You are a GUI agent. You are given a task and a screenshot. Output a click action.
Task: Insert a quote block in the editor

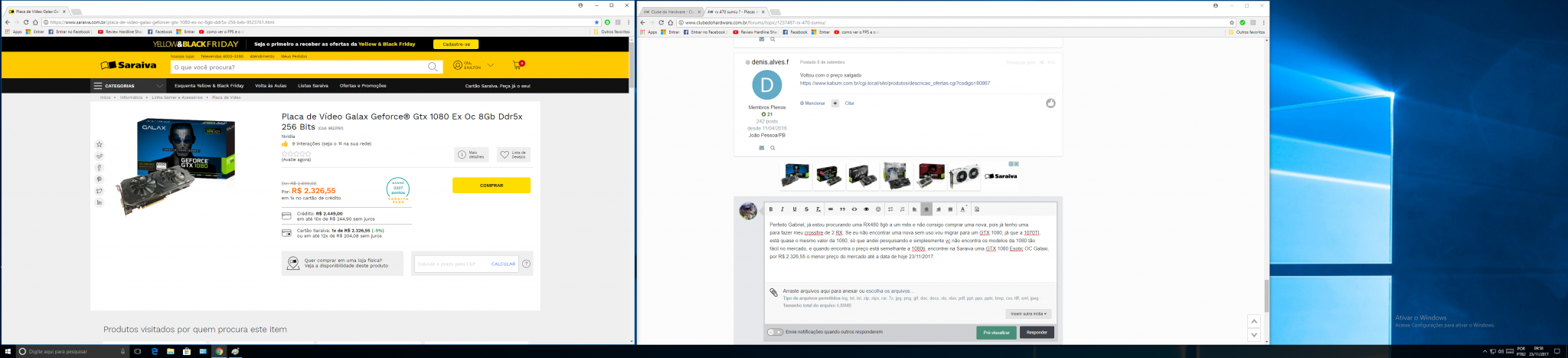pyautogui.click(x=842, y=209)
